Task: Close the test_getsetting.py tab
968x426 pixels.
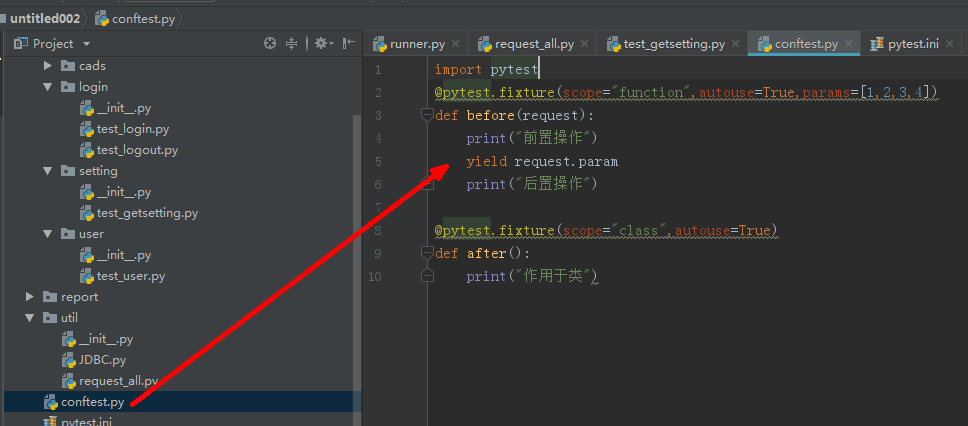Action: point(735,44)
